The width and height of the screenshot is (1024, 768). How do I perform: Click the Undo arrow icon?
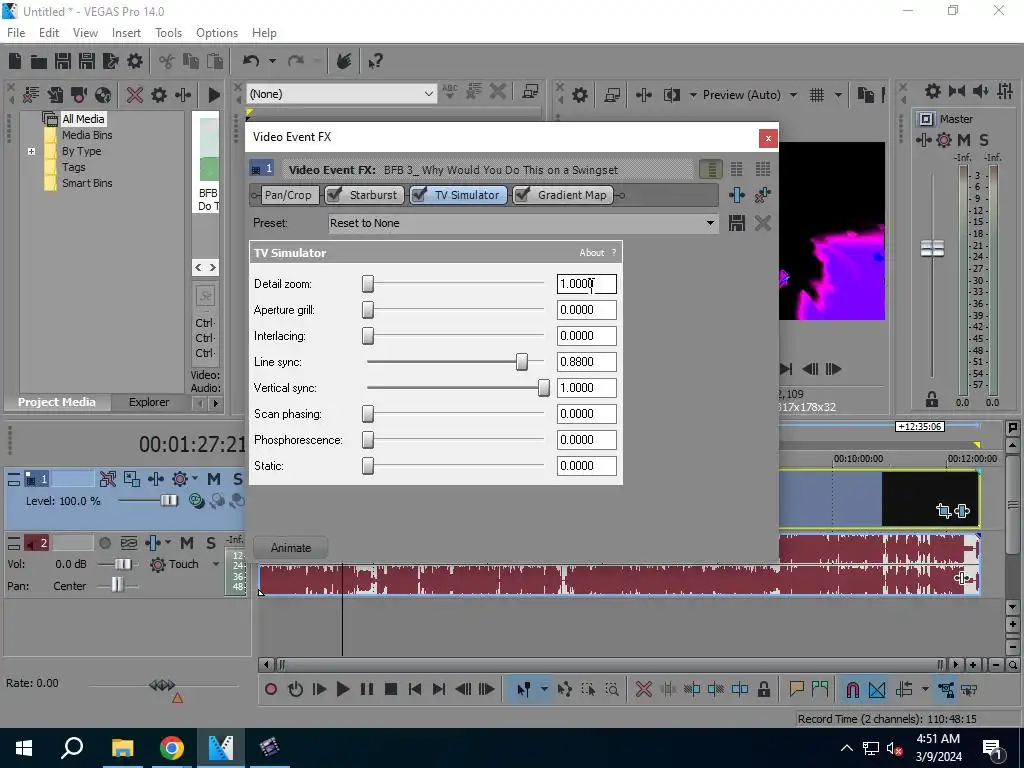[x=251, y=61]
